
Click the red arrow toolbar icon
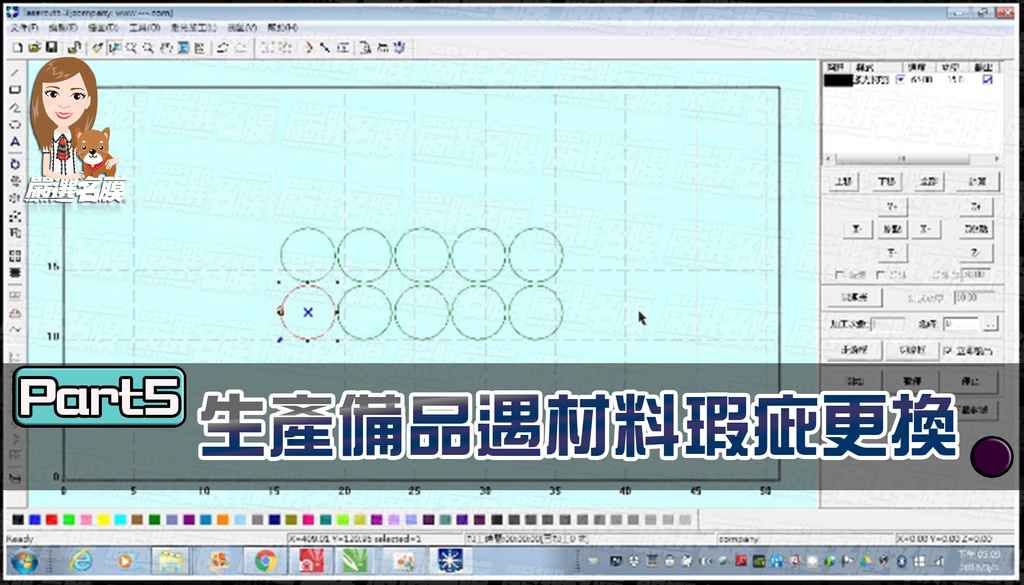tap(308, 47)
